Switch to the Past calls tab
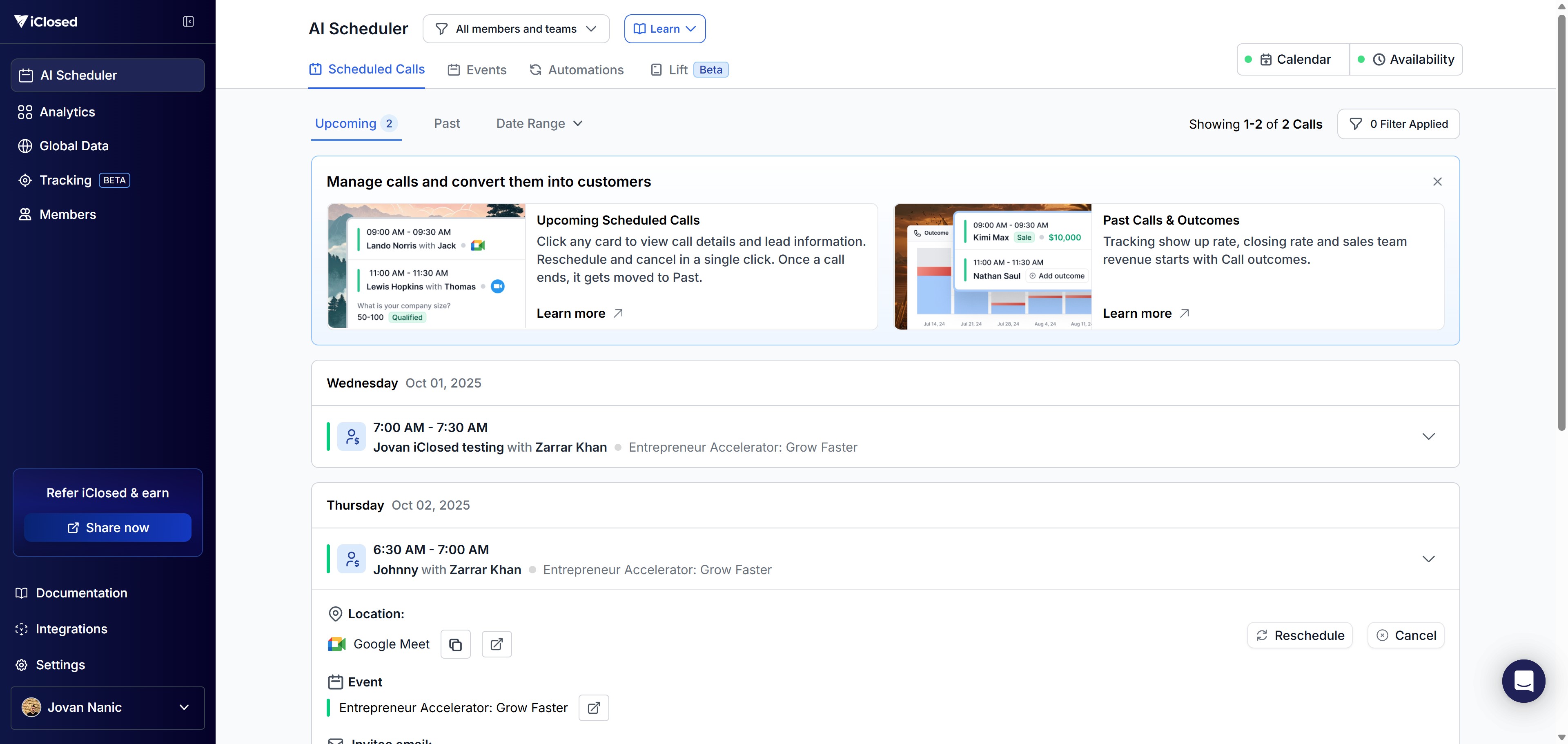The image size is (1568, 744). pos(447,124)
